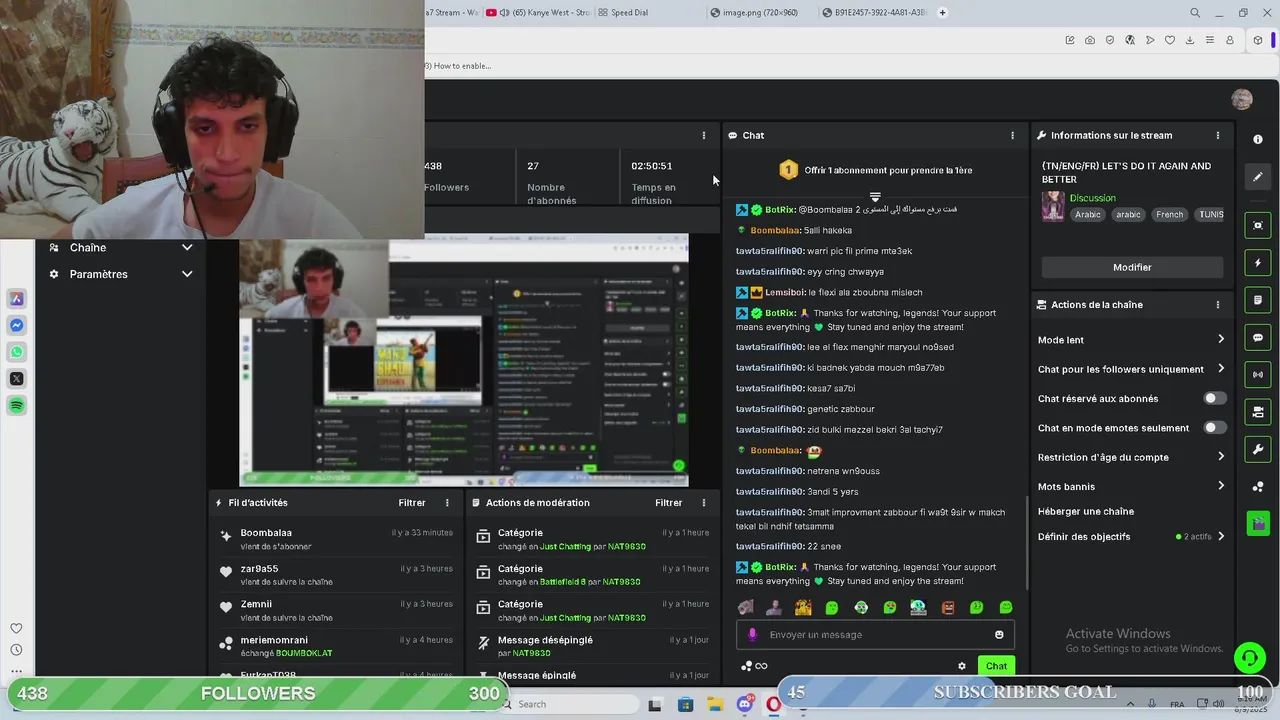Open the browser sidebar heart bookmarks icon
Screen dimensions: 1280x720
click(x=16, y=628)
